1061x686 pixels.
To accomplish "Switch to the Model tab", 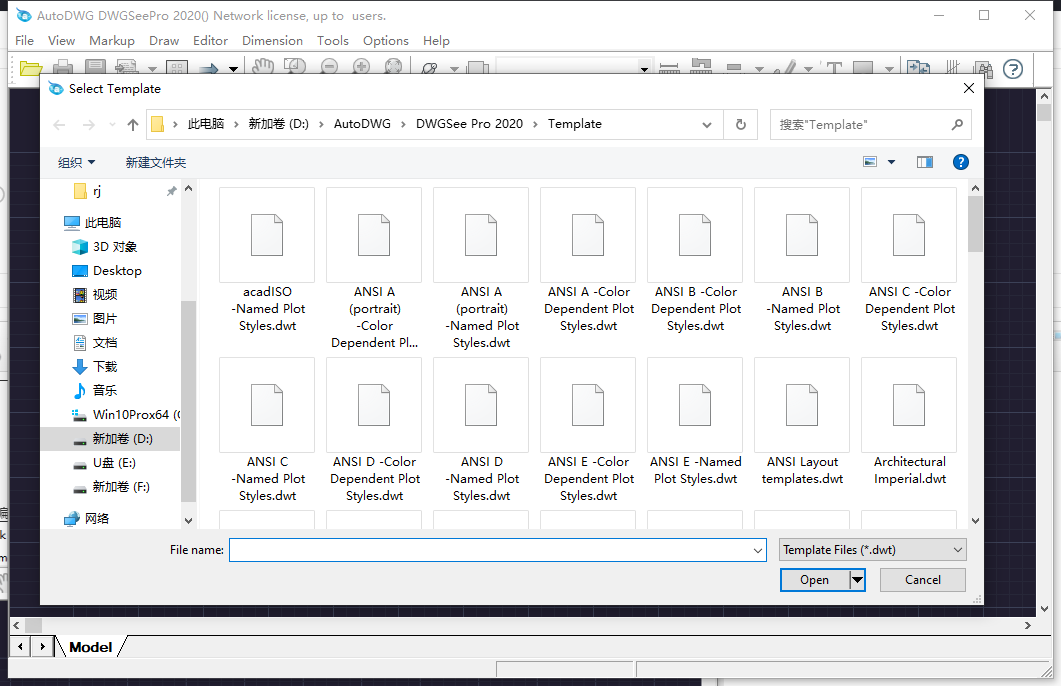I will (x=90, y=647).
